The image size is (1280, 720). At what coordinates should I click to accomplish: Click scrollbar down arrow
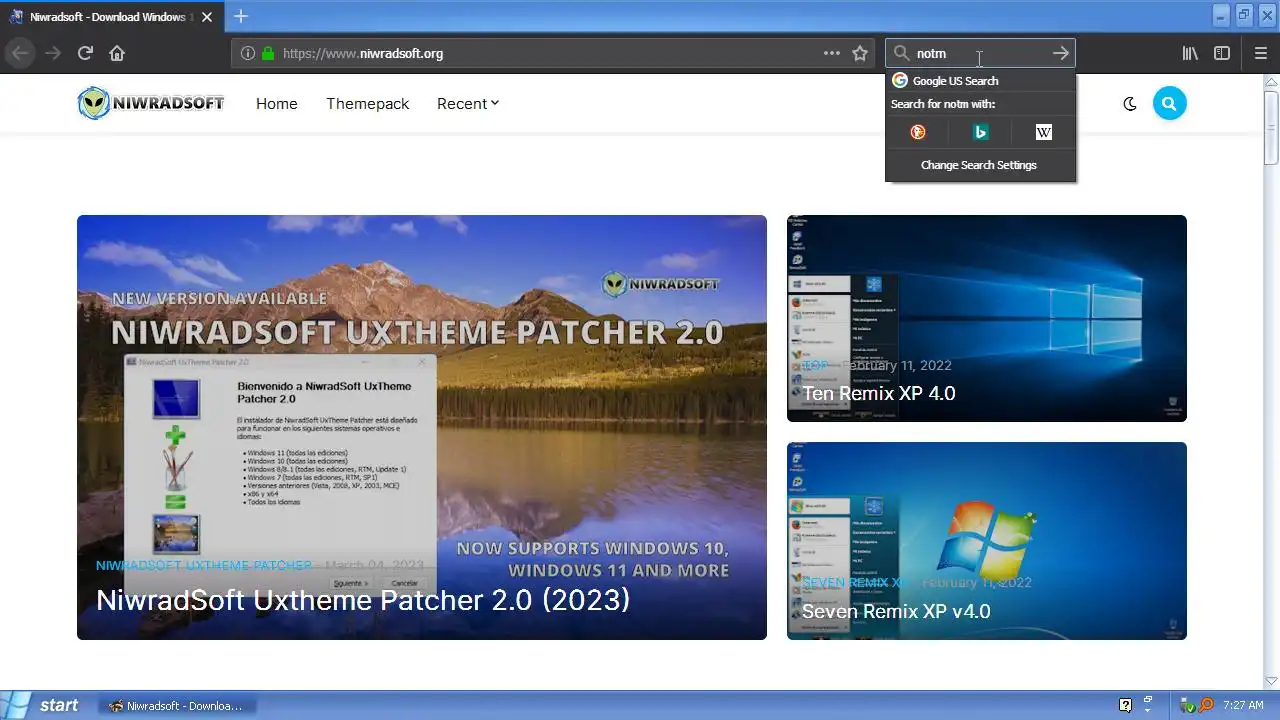click(x=1271, y=681)
